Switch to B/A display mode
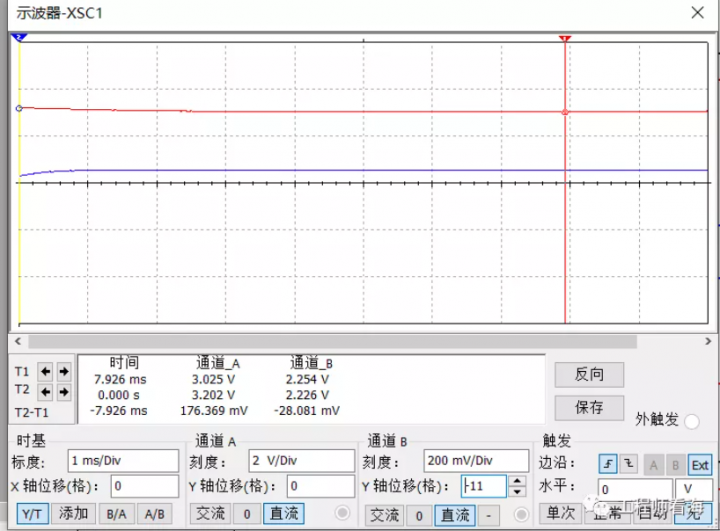Image resolution: width=720 pixels, height=531 pixels. coord(116,513)
